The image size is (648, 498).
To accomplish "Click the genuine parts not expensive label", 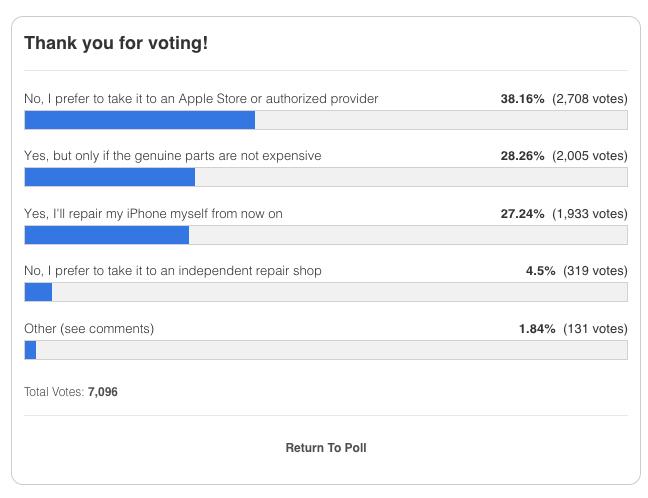I will coord(172,156).
